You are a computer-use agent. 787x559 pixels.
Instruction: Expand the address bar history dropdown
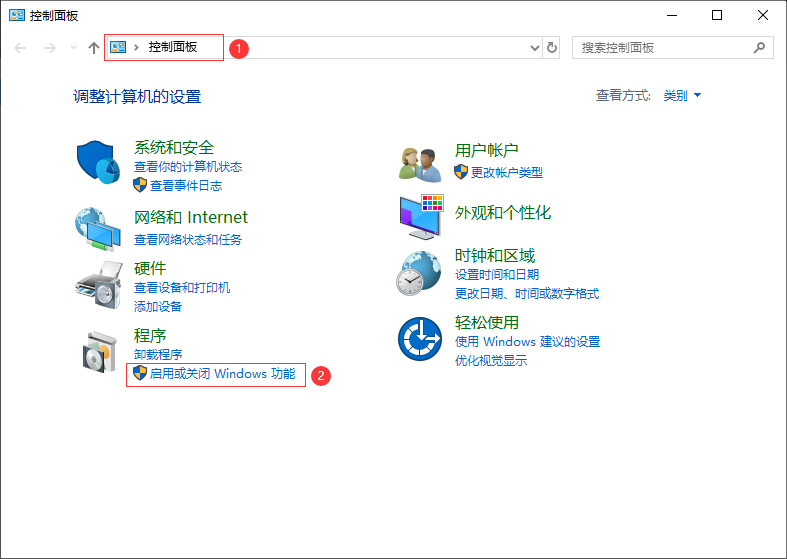pos(535,48)
